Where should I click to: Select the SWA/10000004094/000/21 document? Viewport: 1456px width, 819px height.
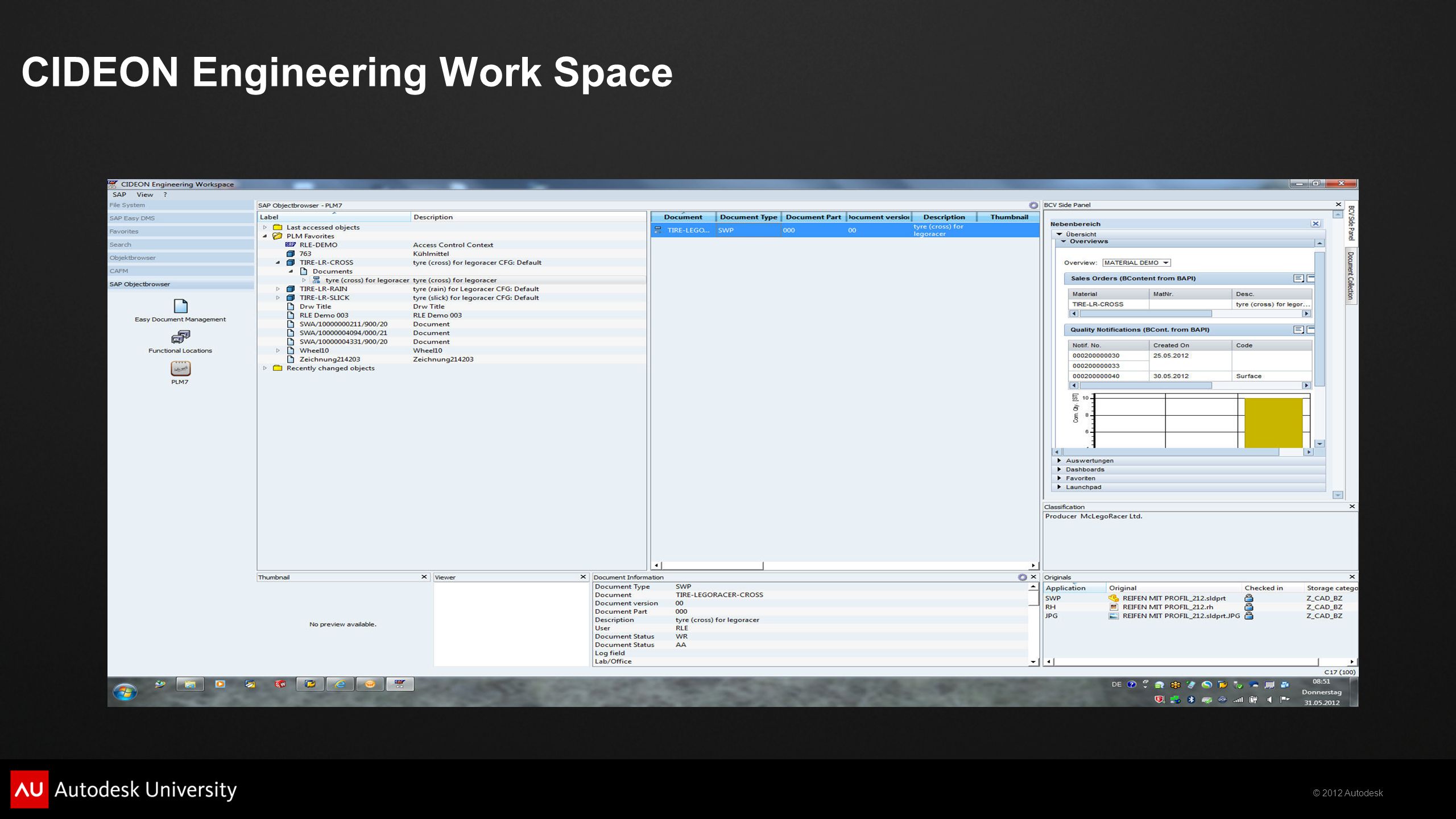click(x=343, y=333)
